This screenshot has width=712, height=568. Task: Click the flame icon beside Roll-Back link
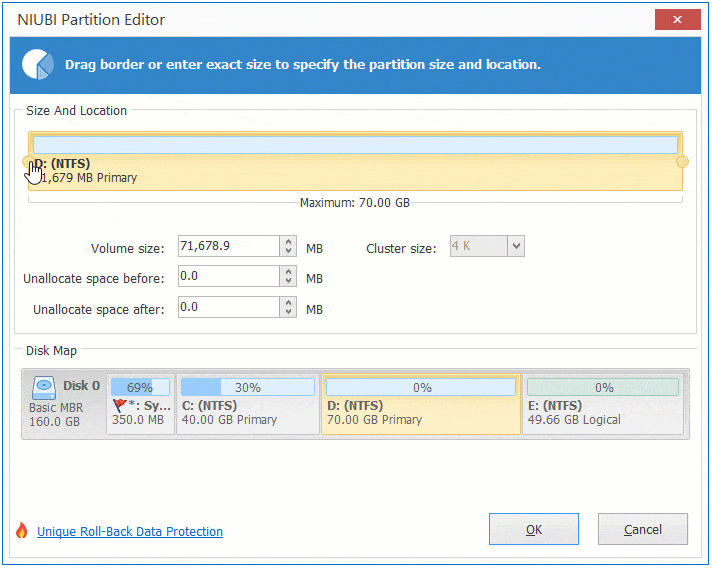[x=22, y=532]
